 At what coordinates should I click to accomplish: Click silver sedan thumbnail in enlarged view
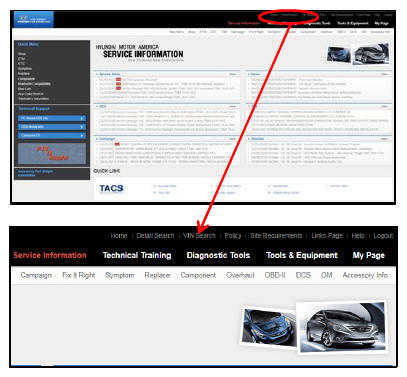coord(343,327)
